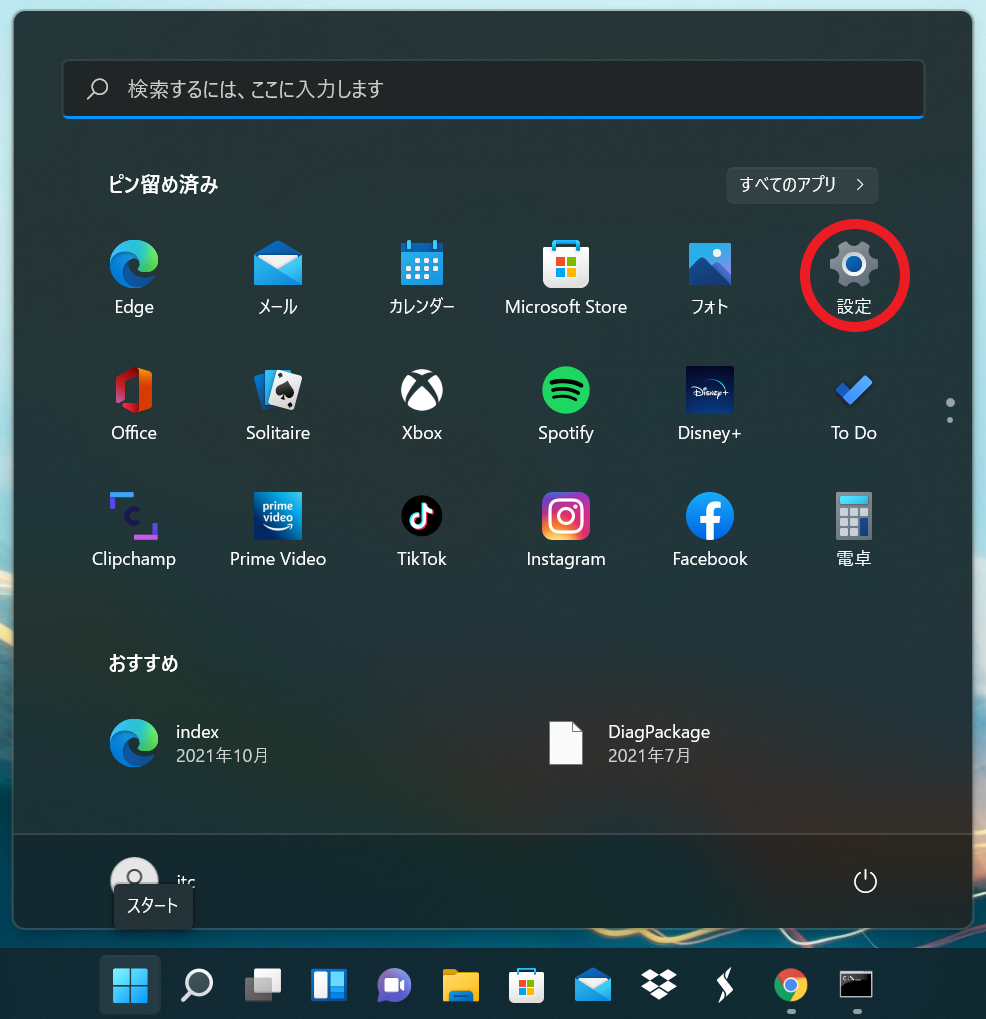Launch the フォト app
The image size is (986, 1019).
tap(710, 277)
